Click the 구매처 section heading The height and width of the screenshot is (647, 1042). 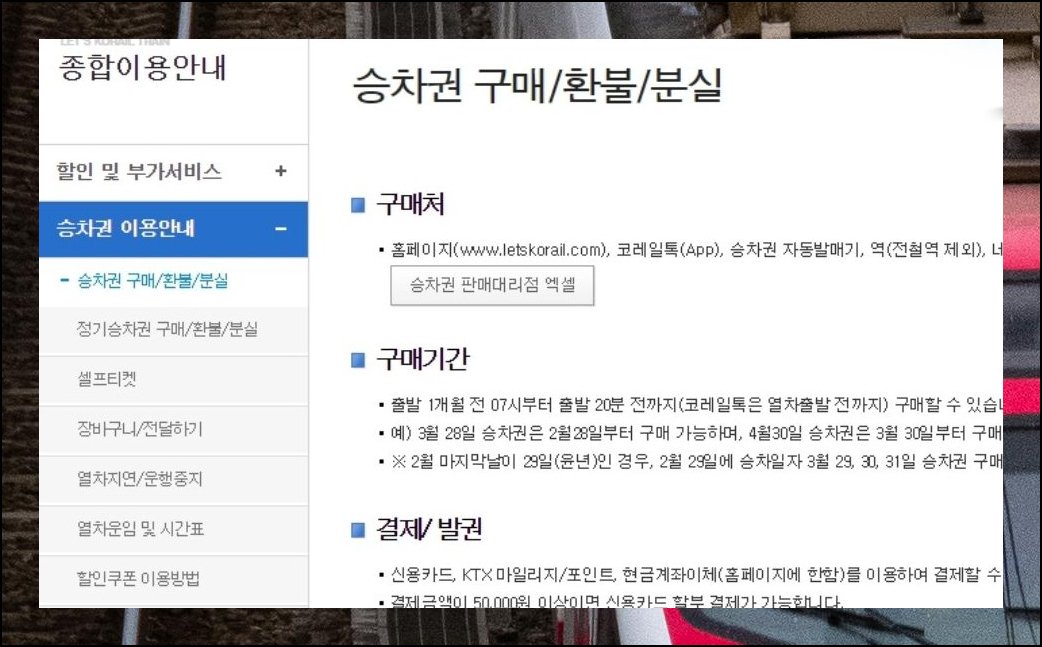(x=410, y=204)
